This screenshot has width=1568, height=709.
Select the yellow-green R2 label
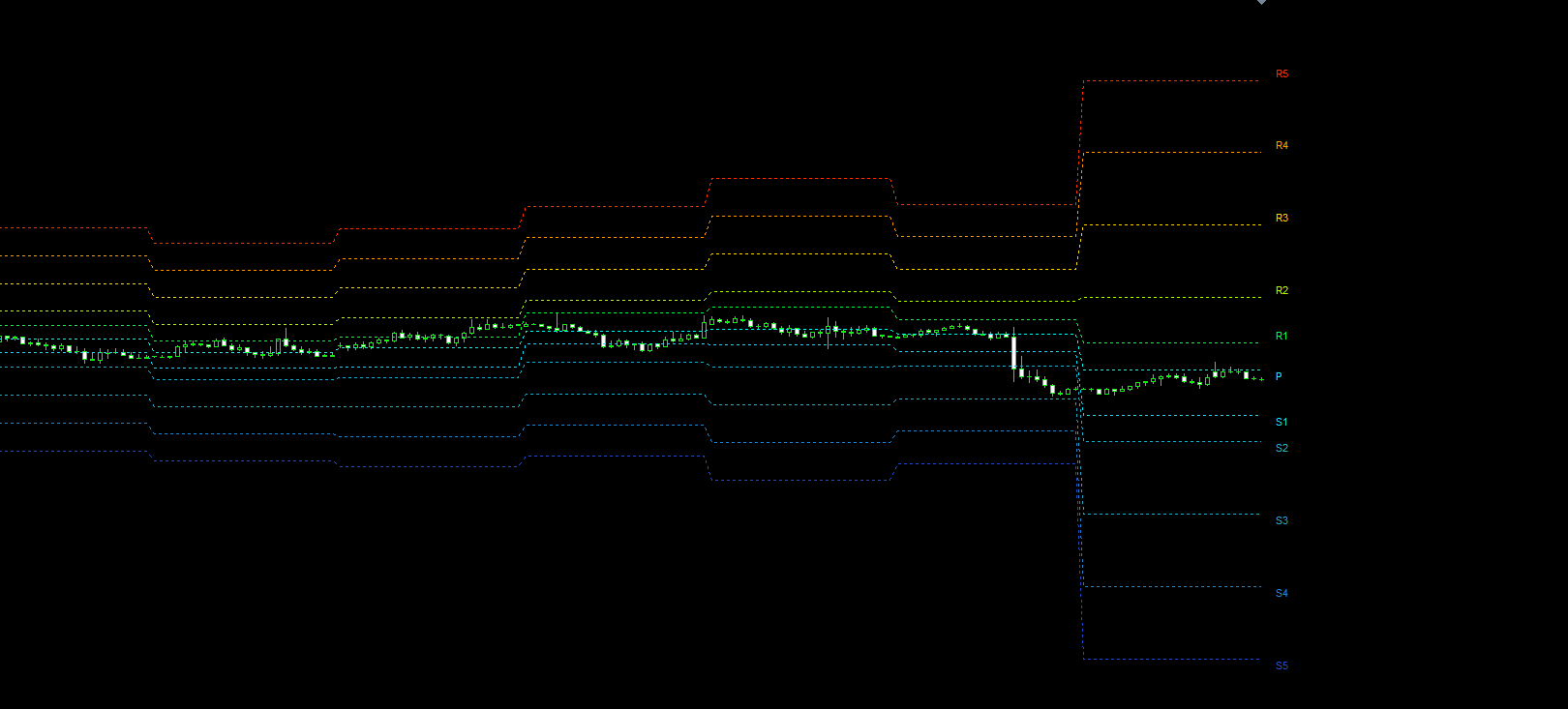tap(1282, 291)
